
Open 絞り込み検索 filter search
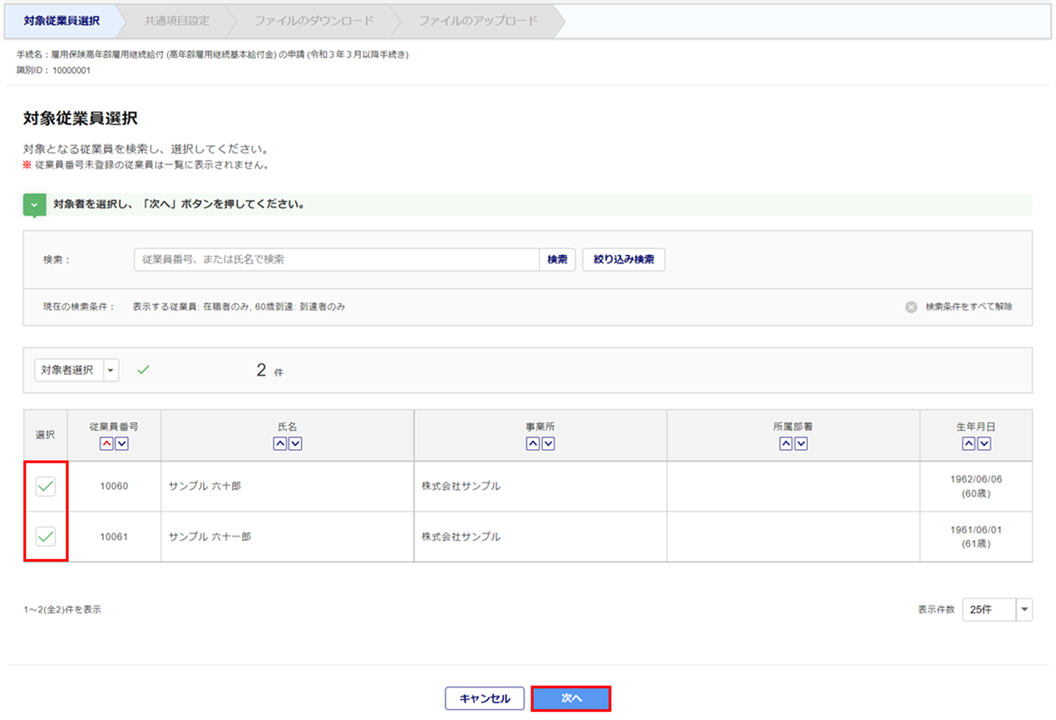[x=624, y=260]
